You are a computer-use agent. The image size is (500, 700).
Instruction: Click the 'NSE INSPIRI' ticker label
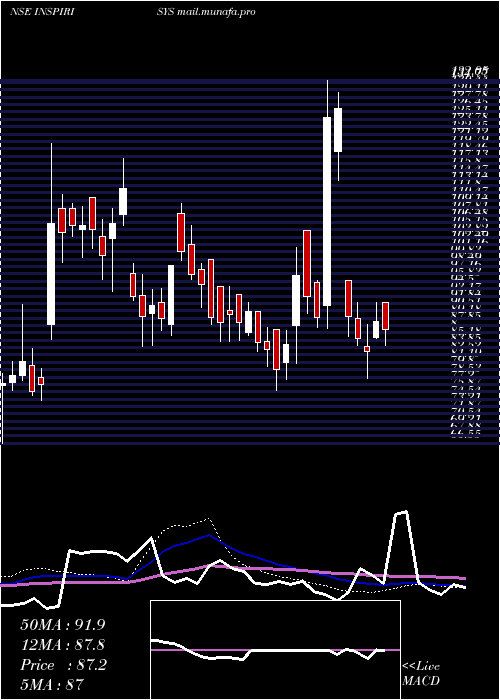click(42, 12)
